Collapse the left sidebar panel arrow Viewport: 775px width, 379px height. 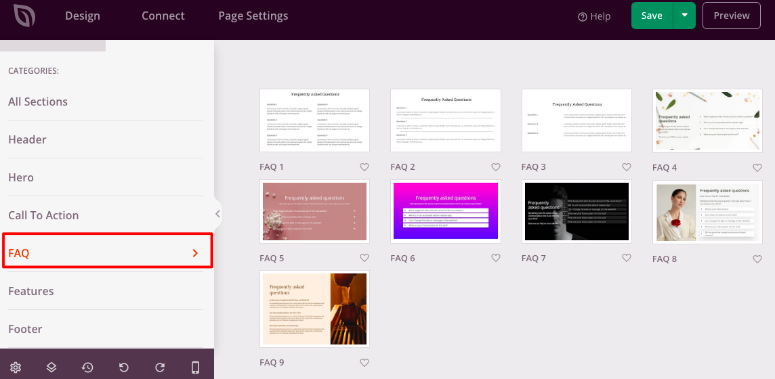(217, 214)
